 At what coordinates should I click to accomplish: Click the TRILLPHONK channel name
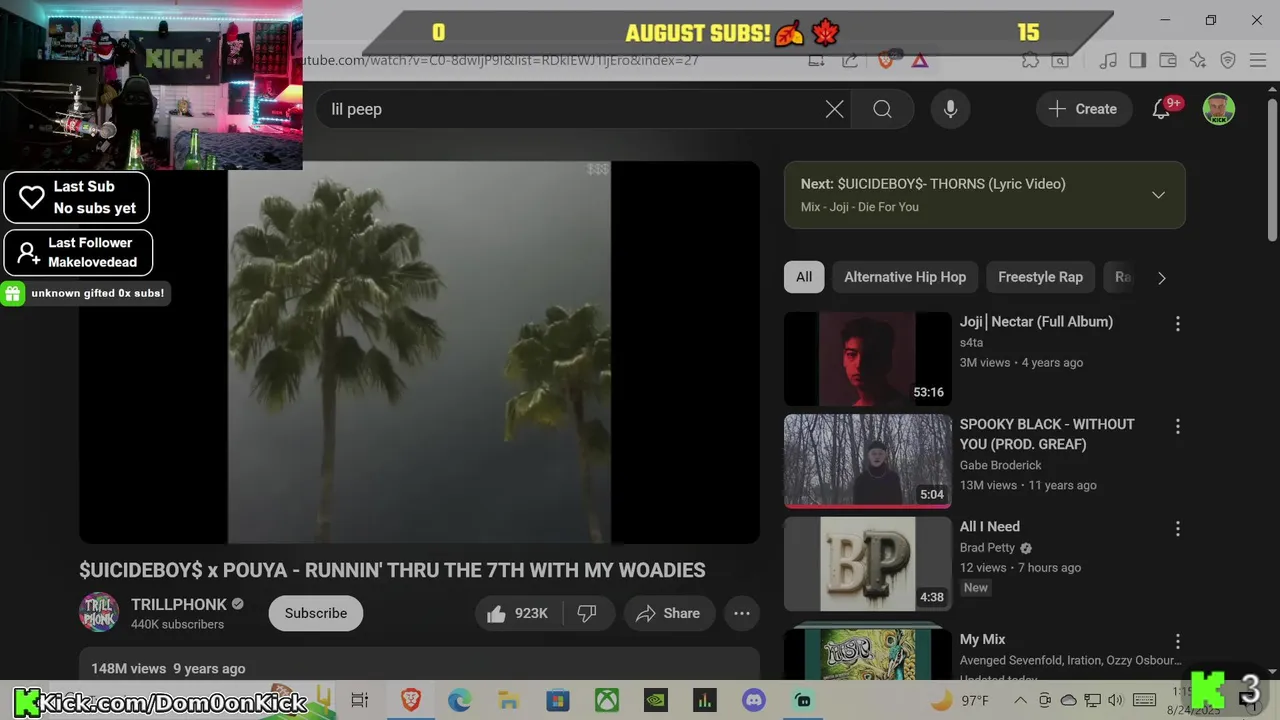pos(179,604)
